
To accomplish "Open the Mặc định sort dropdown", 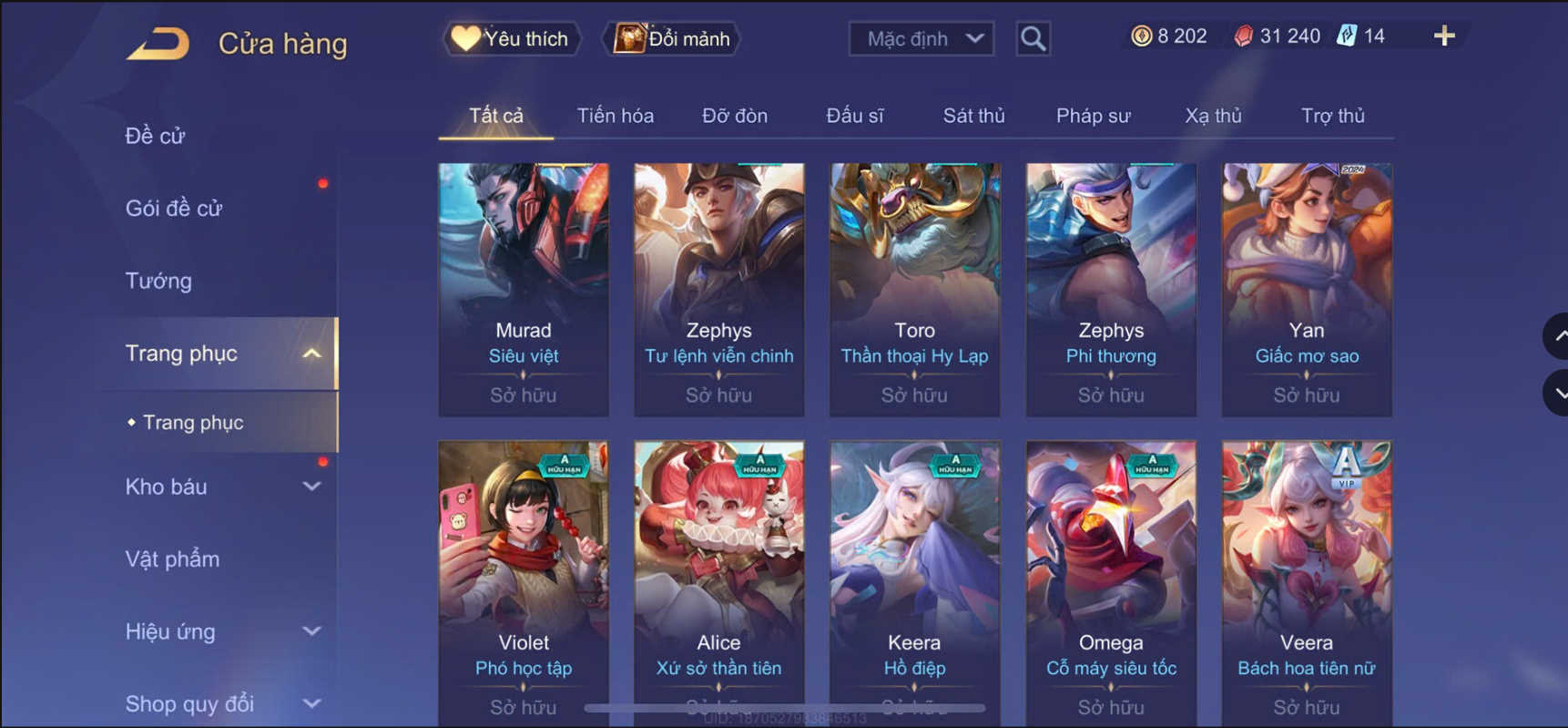I will click(921, 38).
